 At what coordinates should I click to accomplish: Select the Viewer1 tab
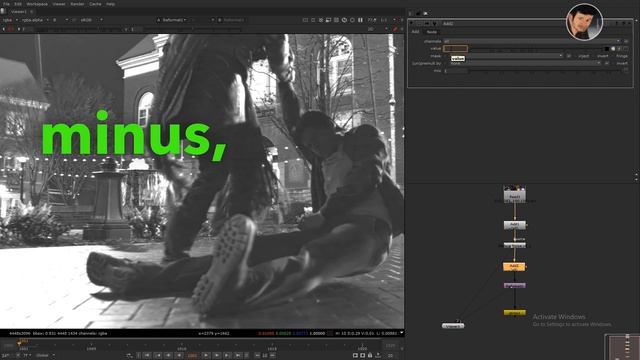click(19, 11)
